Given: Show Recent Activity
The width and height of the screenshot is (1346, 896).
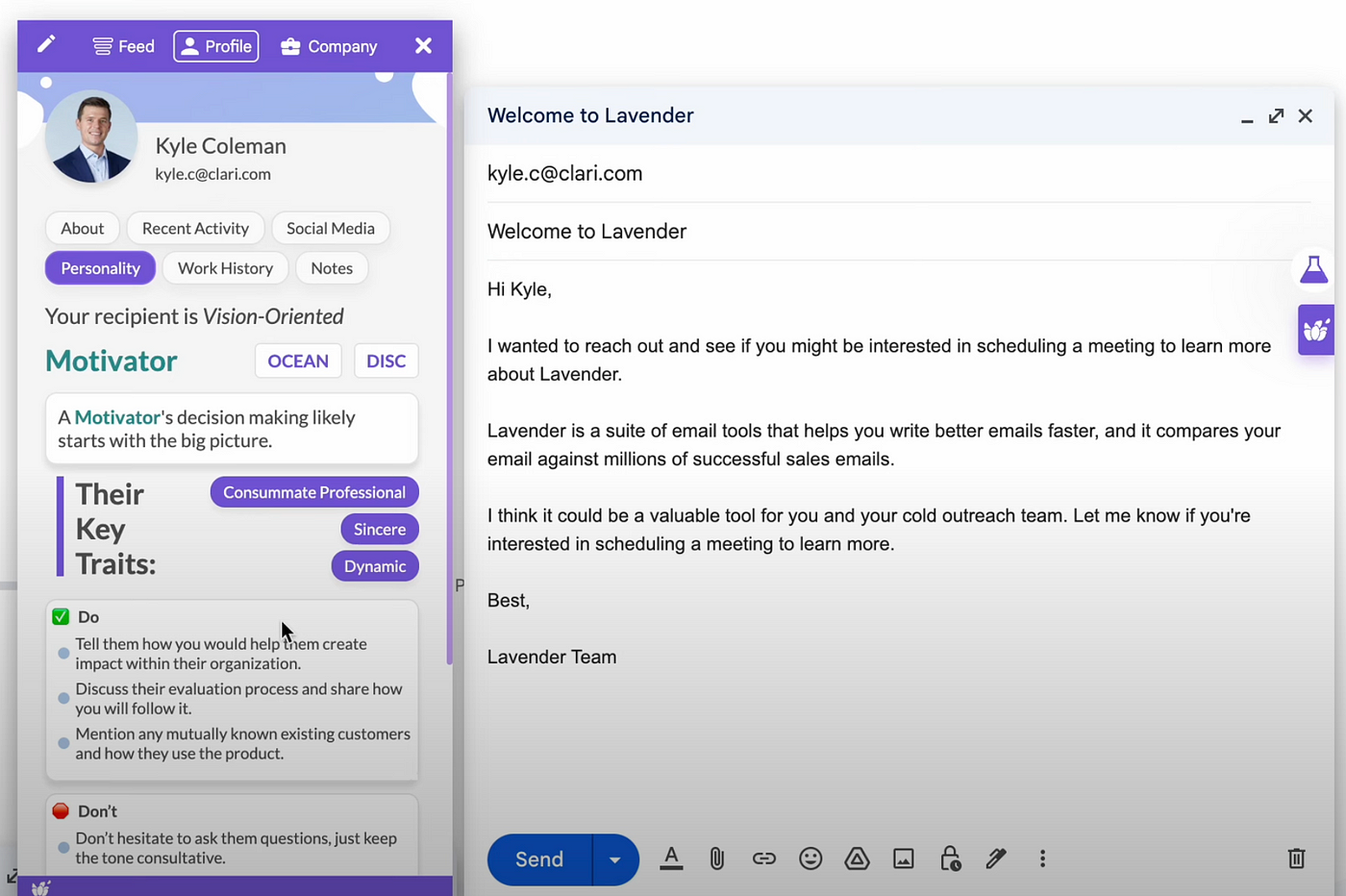Looking at the screenshot, I should coord(195,228).
